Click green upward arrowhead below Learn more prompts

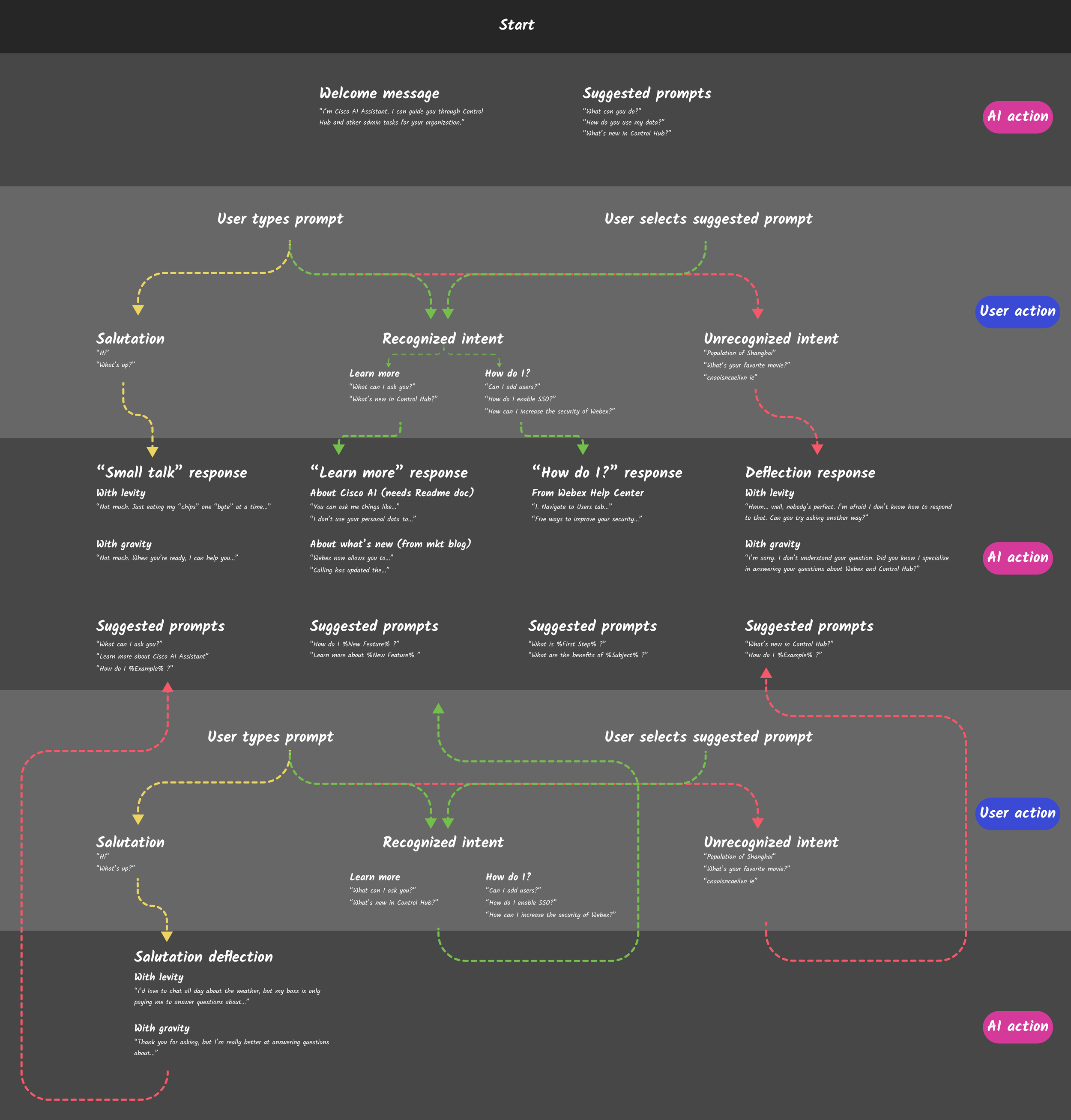point(438,709)
